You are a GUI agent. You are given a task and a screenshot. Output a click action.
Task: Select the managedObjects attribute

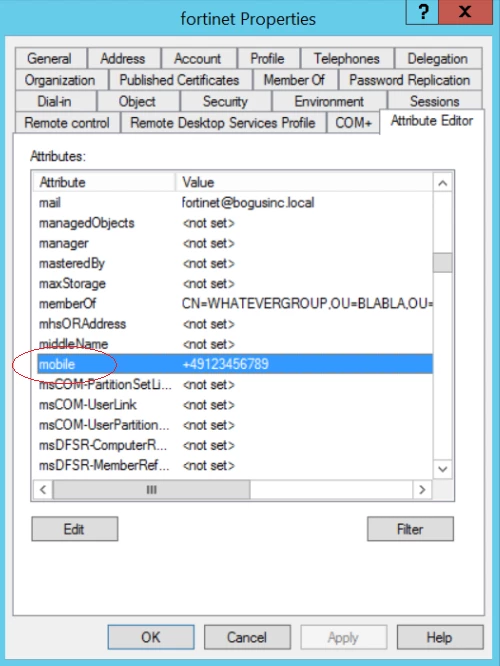pos(233,223)
